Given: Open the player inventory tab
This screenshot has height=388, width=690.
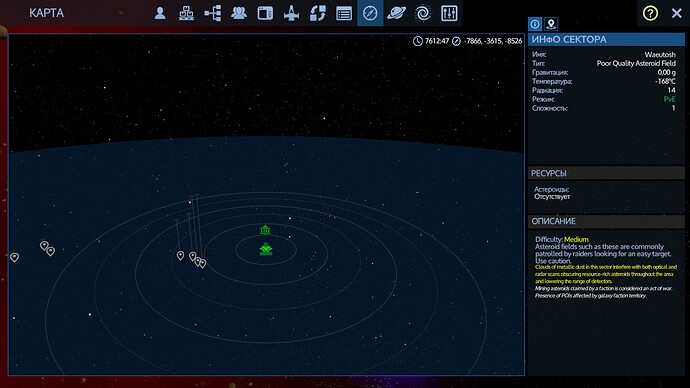Looking at the screenshot, I should [x=160, y=13].
